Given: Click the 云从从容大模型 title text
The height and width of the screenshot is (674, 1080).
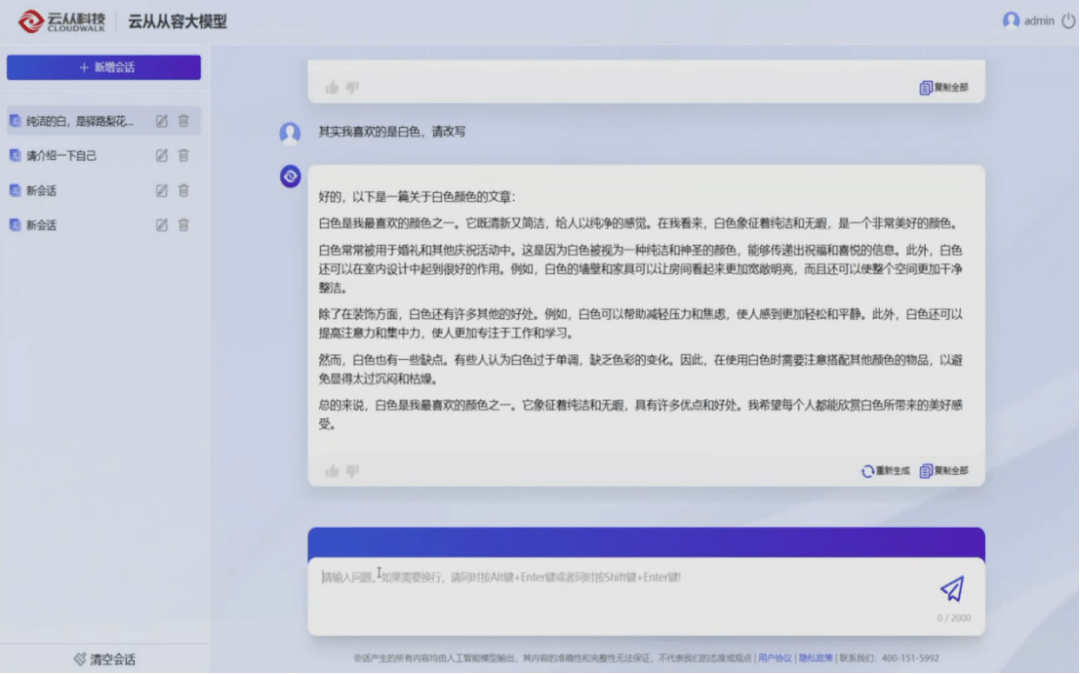Looking at the screenshot, I should (178, 21).
